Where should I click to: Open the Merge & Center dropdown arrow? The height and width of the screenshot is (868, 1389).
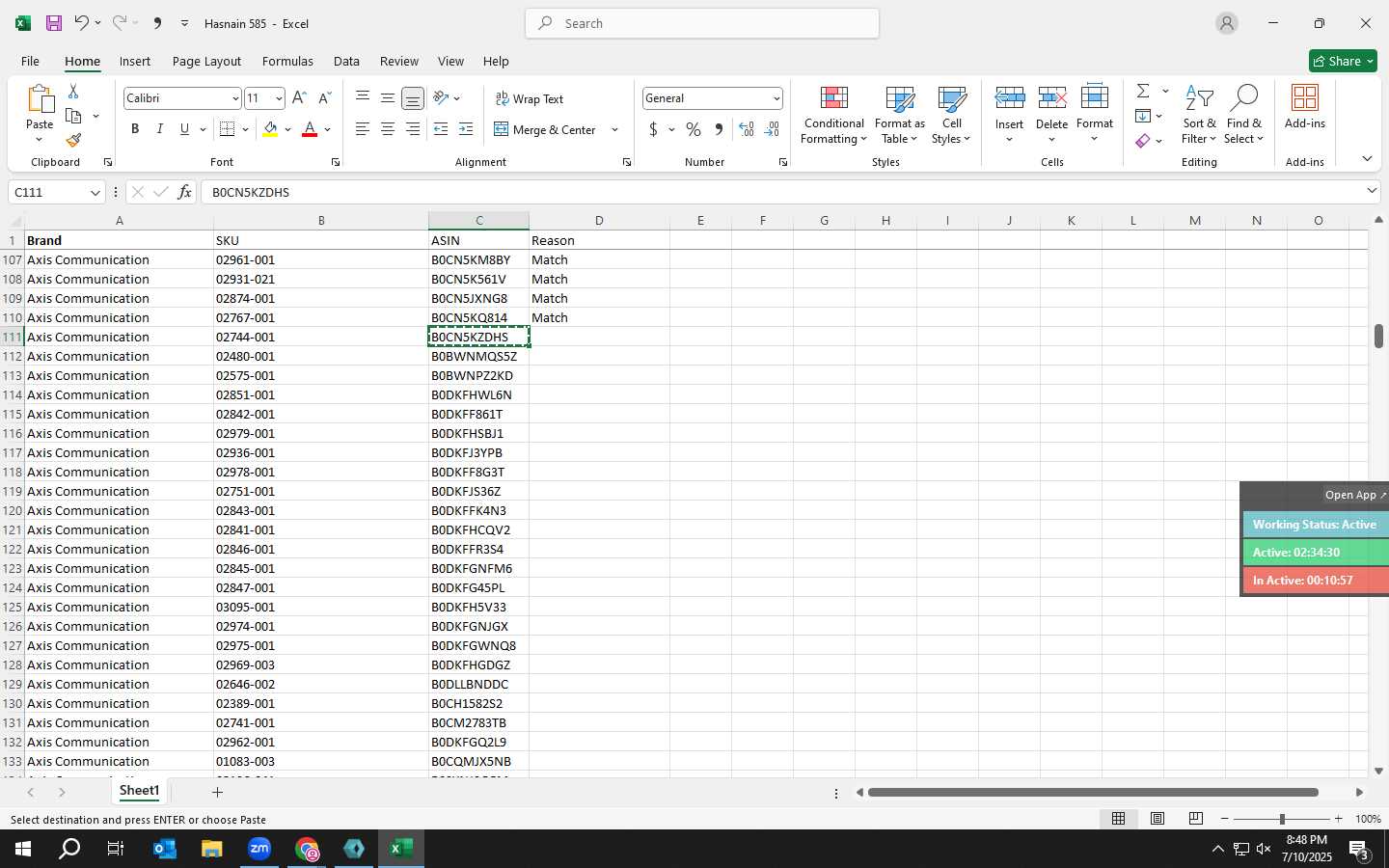click(x=614, y=129)
